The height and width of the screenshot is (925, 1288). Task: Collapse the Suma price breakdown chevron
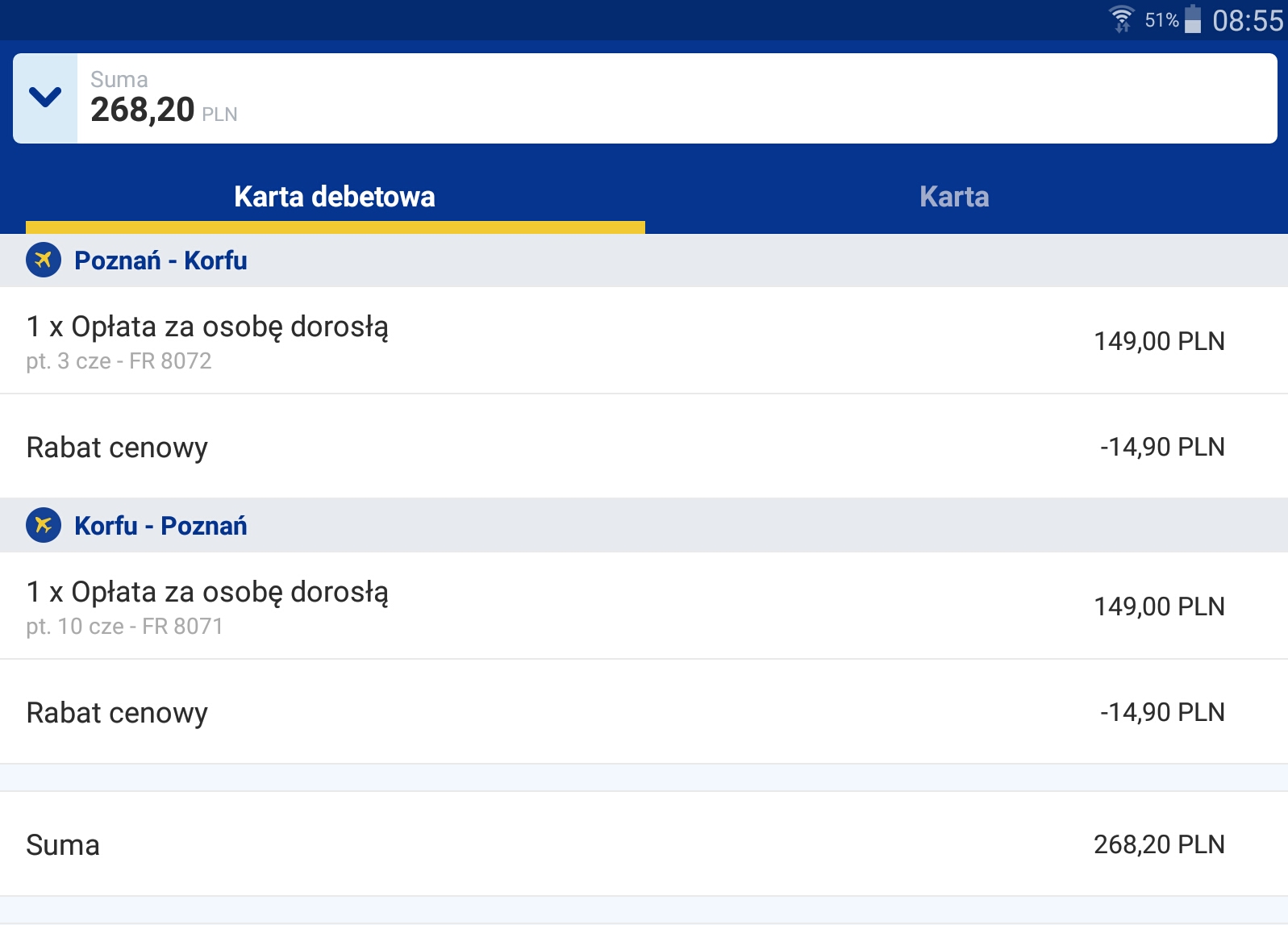(x=45, y=98)
